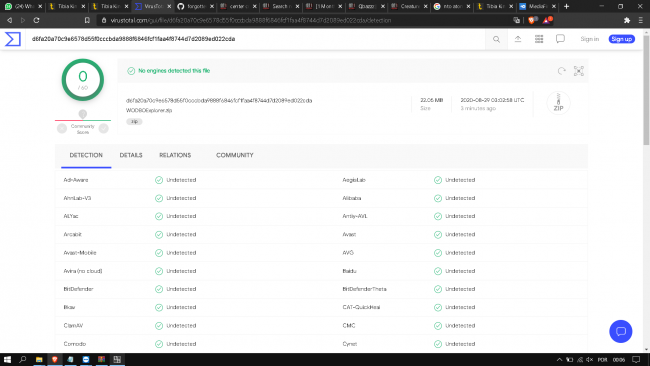Click the file size value text
The image size is (650, 366).
pos(432,100)
